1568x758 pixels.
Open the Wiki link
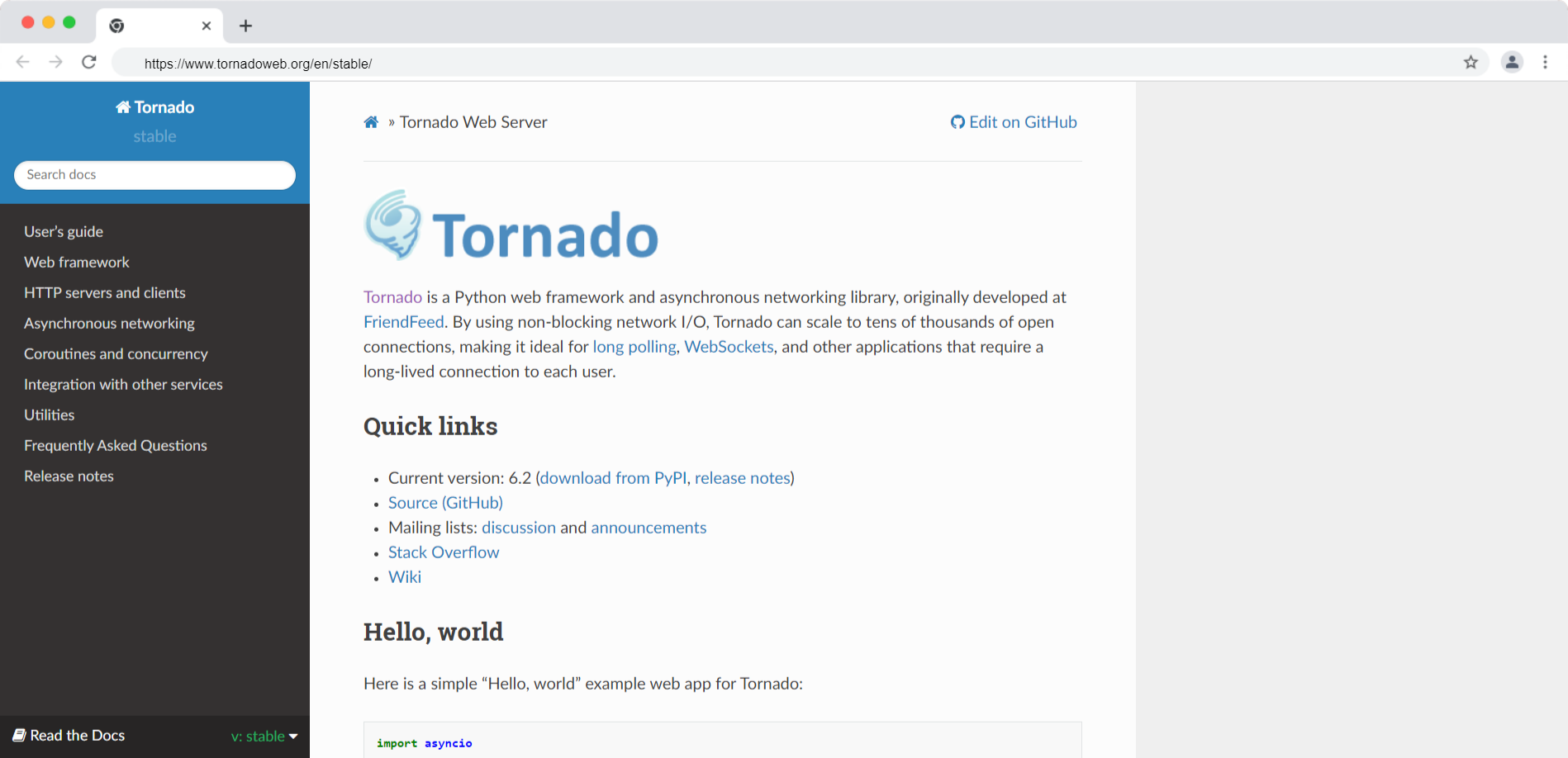[405, 577]
